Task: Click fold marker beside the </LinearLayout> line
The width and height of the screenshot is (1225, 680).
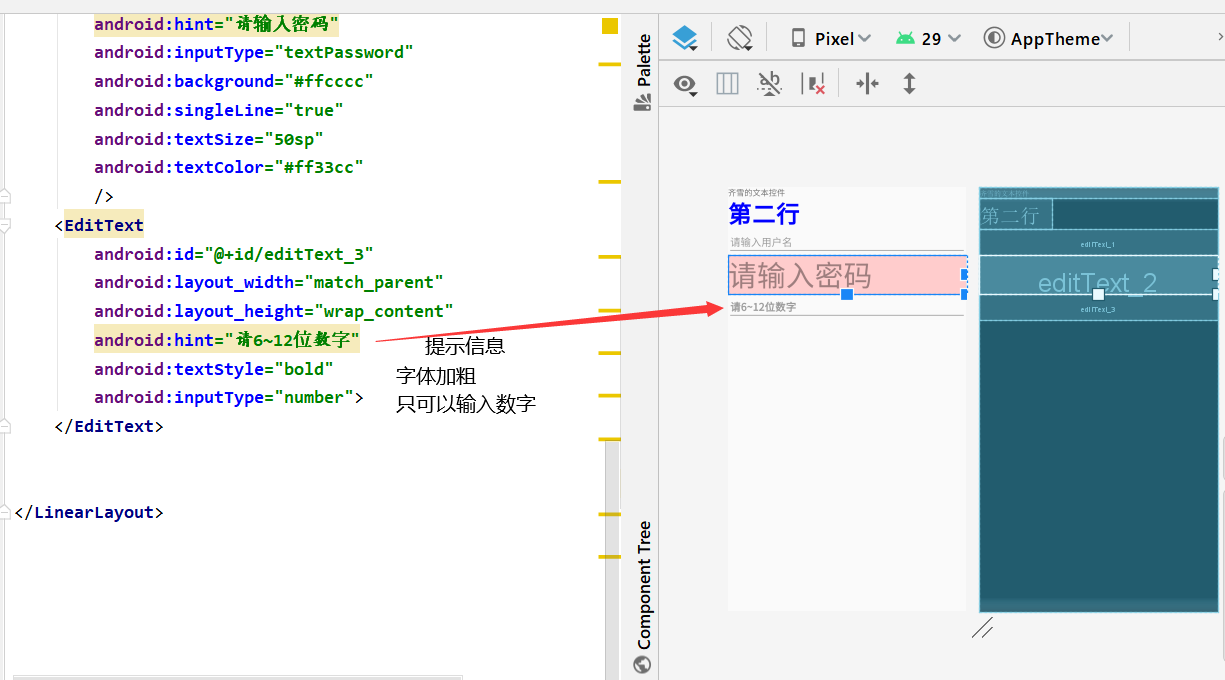Action: pyautogui.click(x=5, y=512)
